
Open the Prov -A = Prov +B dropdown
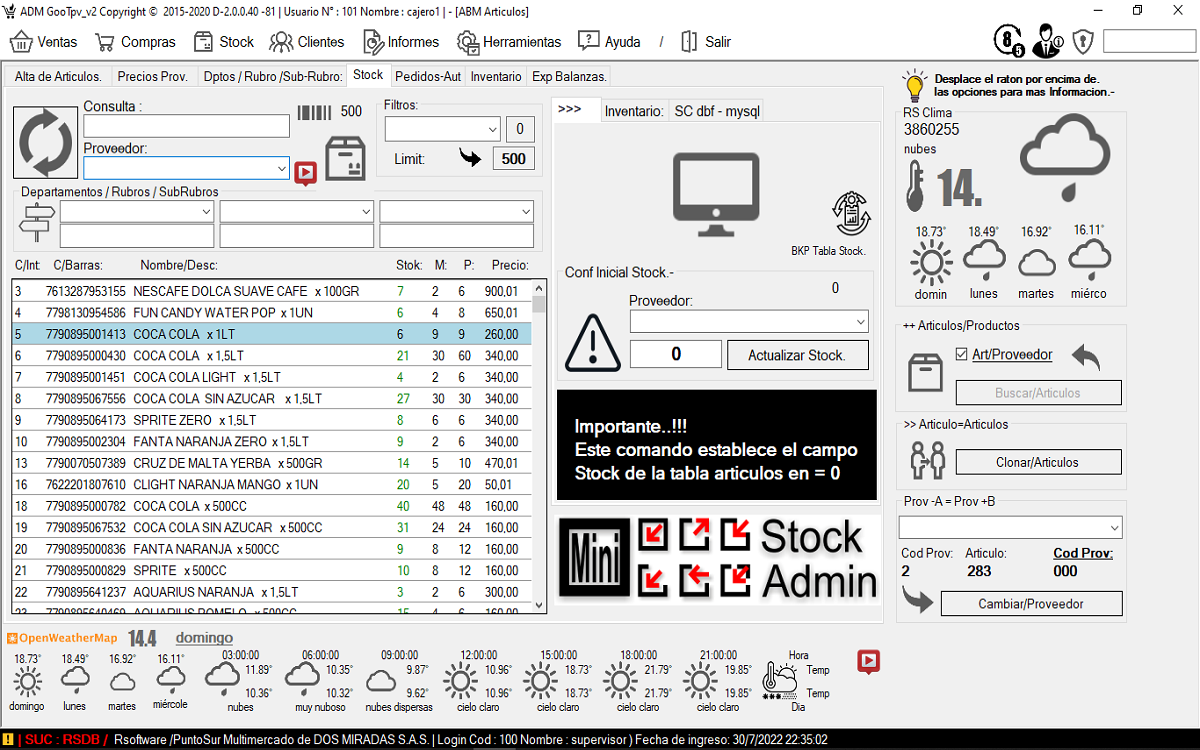pyautogui.click(x=1115, y=528)
